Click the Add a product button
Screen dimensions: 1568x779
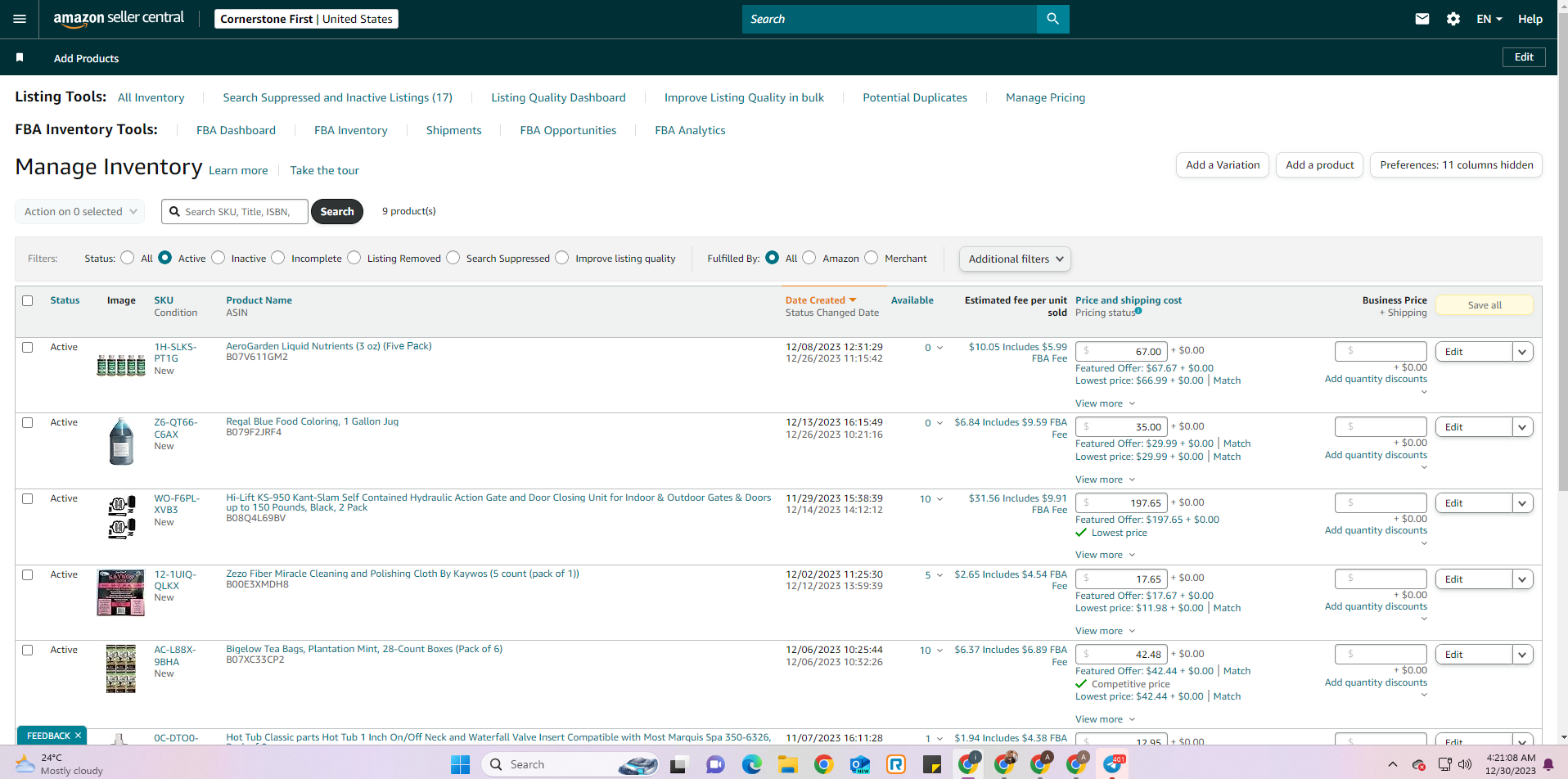coord(1320,165)
